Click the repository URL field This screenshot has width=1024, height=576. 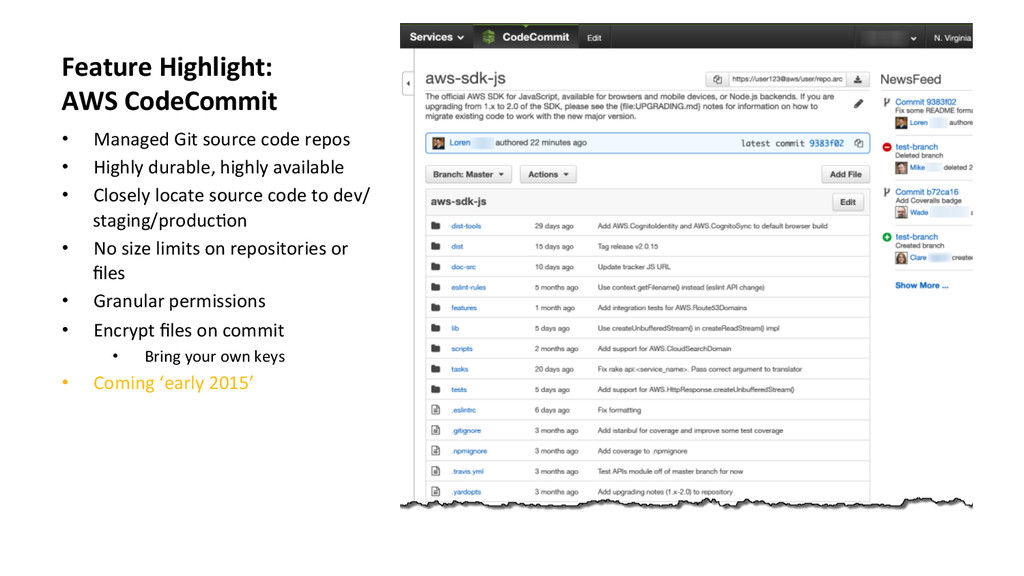787,79
